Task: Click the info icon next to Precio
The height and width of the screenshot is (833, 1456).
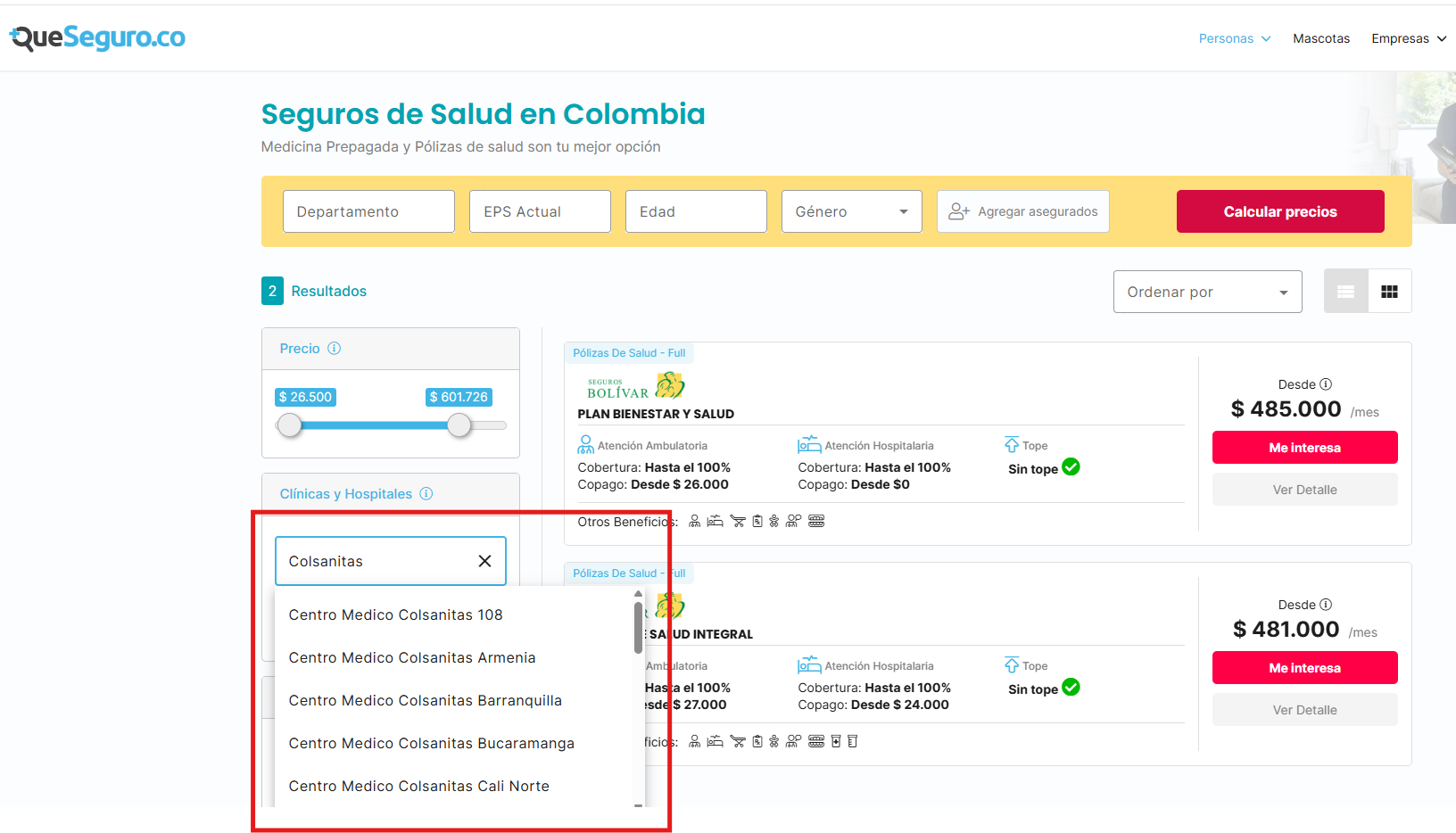Action: coord(335,348)
